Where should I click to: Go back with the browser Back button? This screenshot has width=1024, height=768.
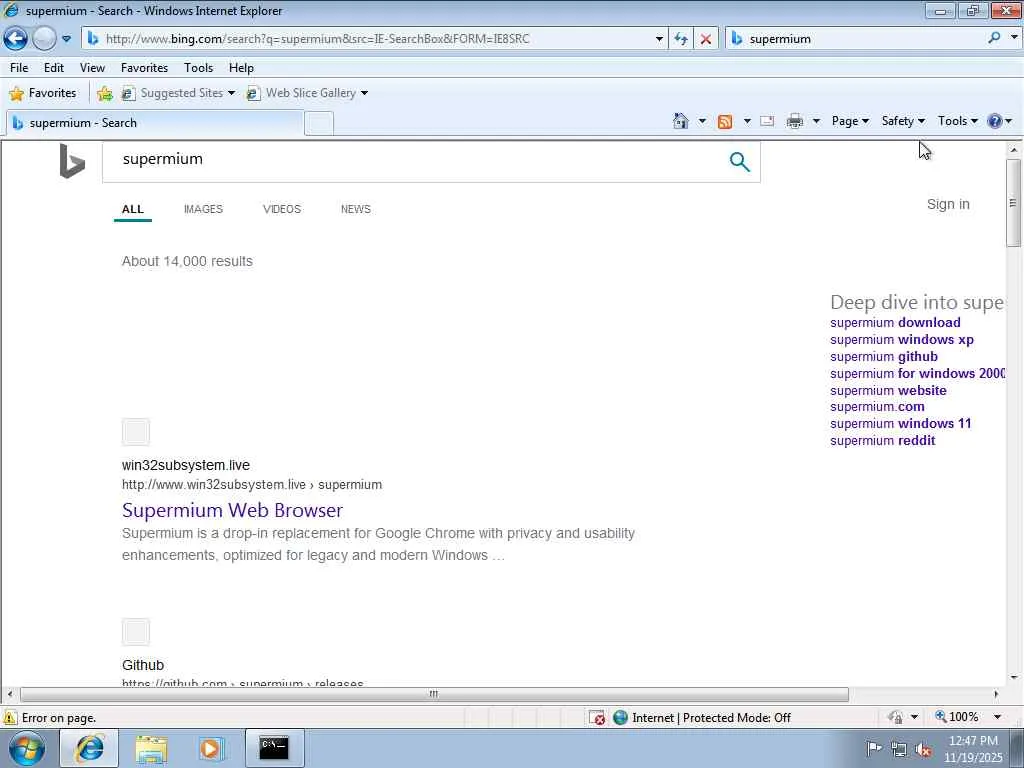point(15,39)
